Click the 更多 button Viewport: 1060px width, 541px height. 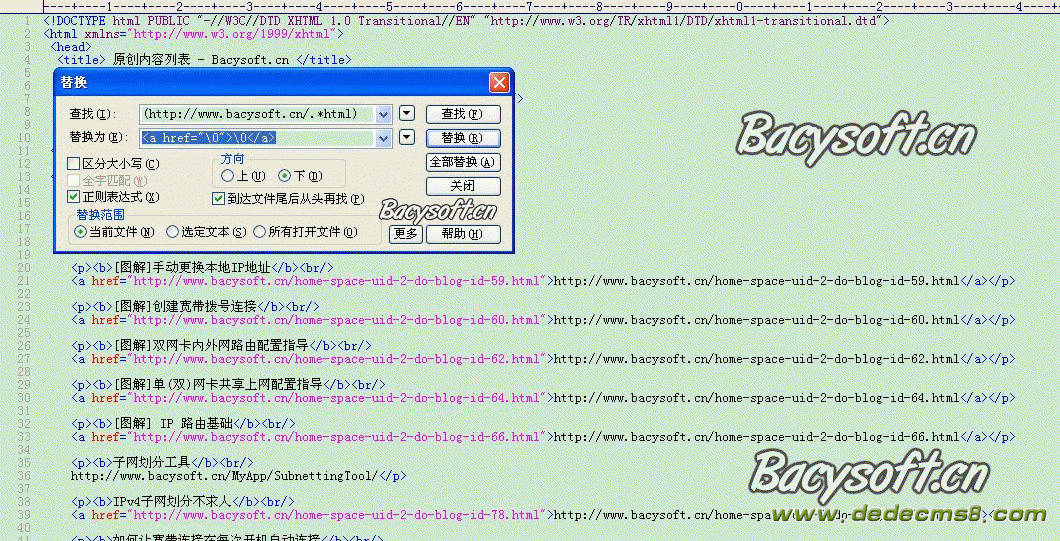[406, 234]
